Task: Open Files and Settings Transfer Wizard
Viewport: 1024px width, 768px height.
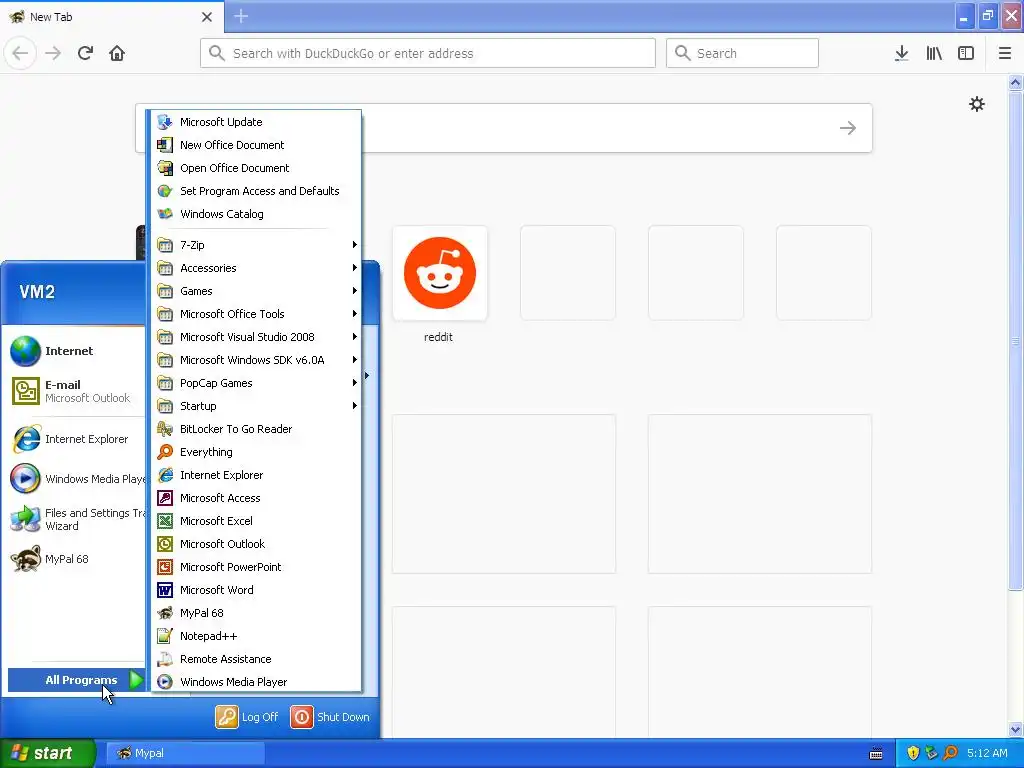Action: coord(76,519)
